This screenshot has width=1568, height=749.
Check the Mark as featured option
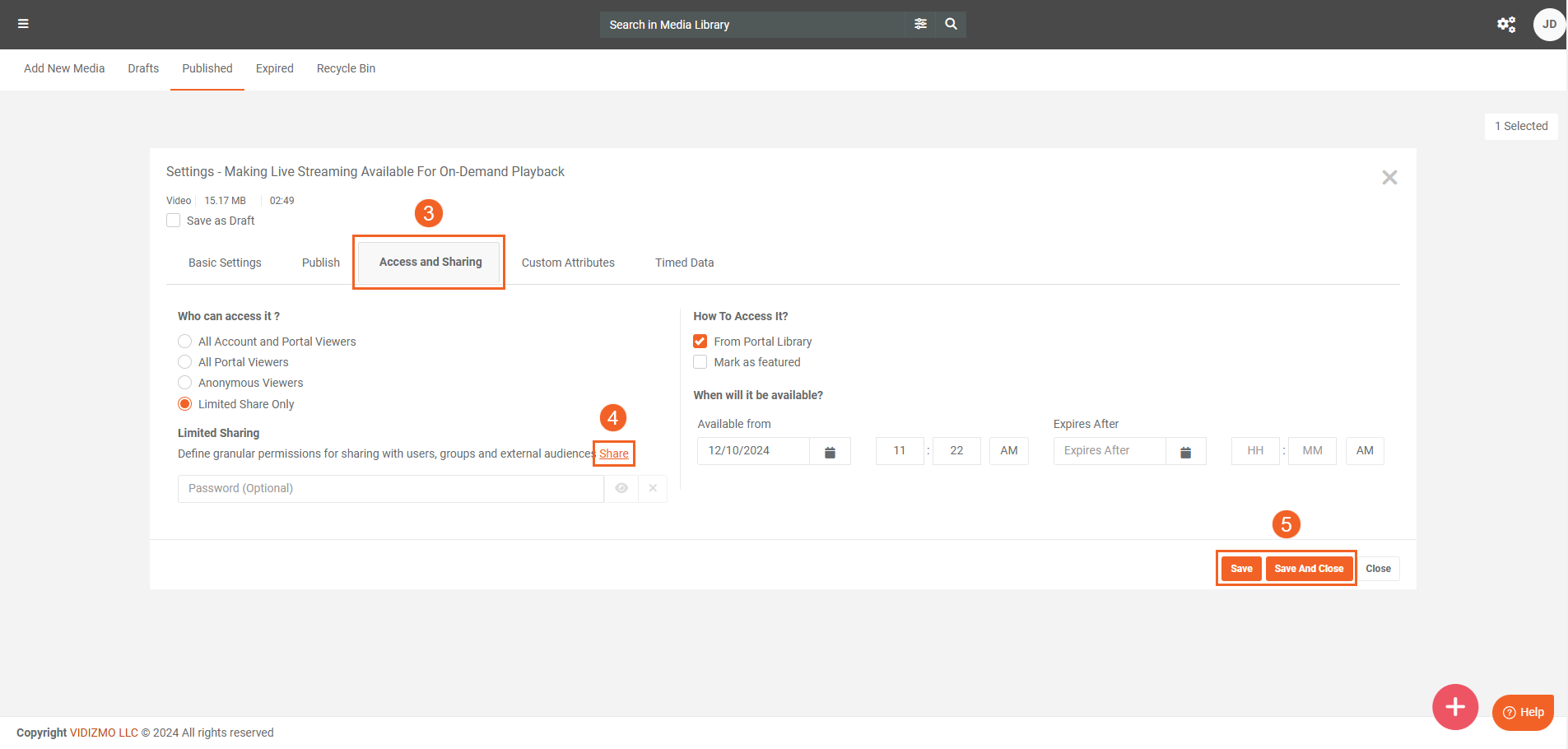(700, 362)
